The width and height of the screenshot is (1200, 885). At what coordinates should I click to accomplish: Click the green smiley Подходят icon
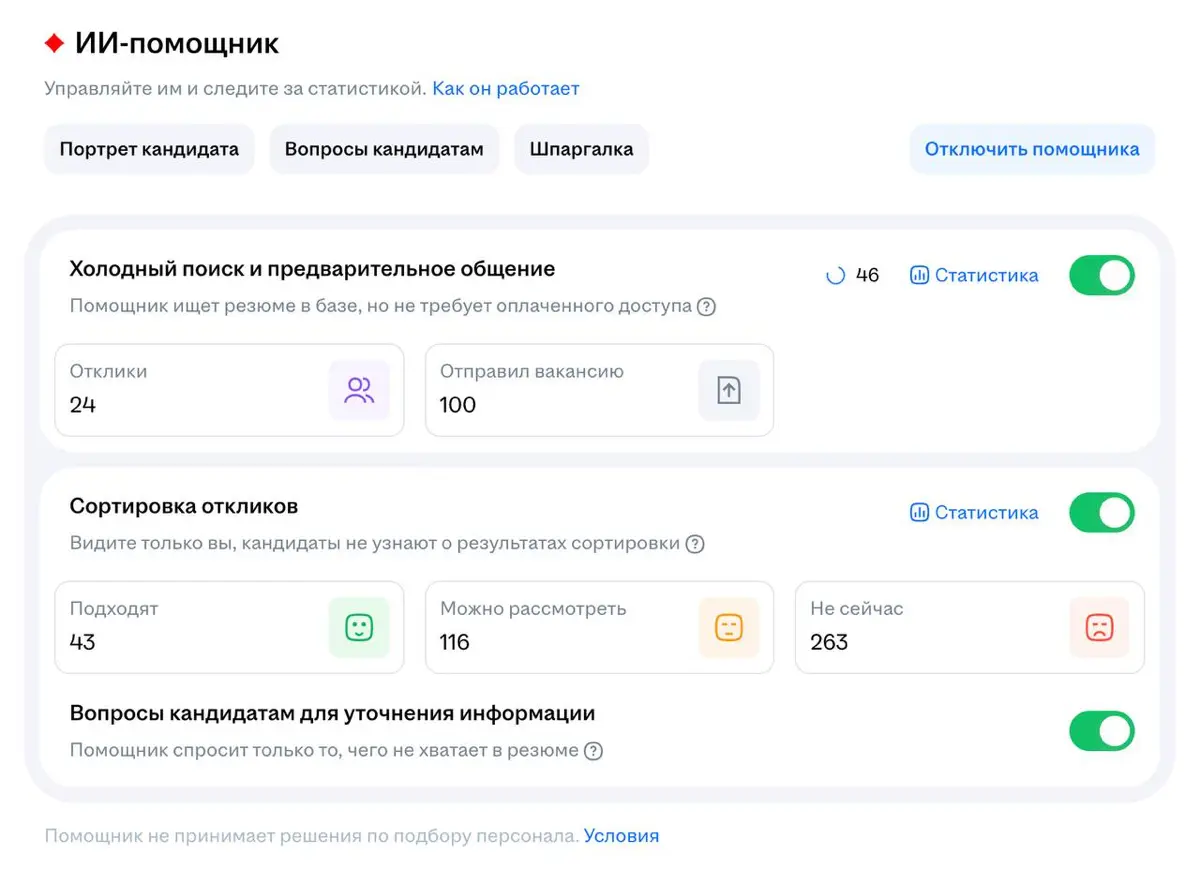[359, 628]
